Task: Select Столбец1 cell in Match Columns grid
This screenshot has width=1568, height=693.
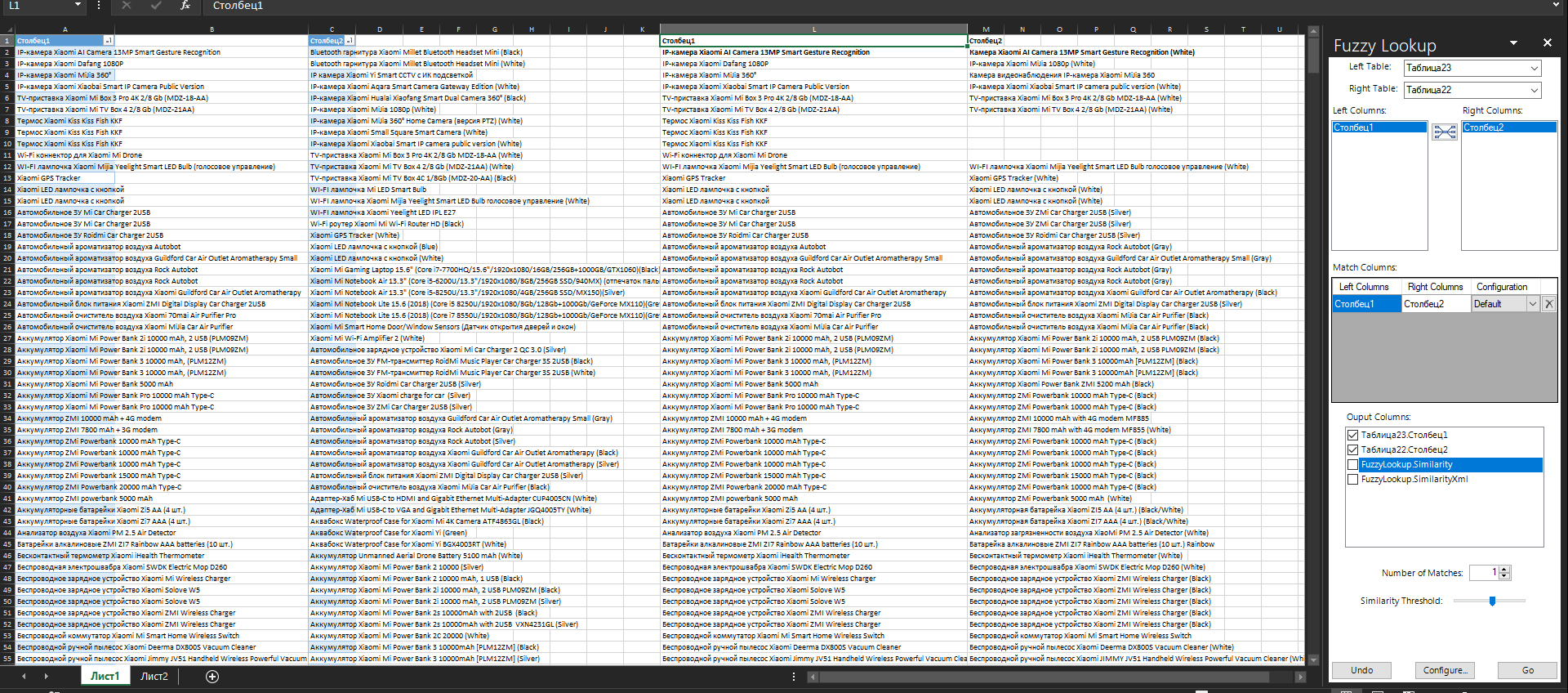Action: [1367, 304]
